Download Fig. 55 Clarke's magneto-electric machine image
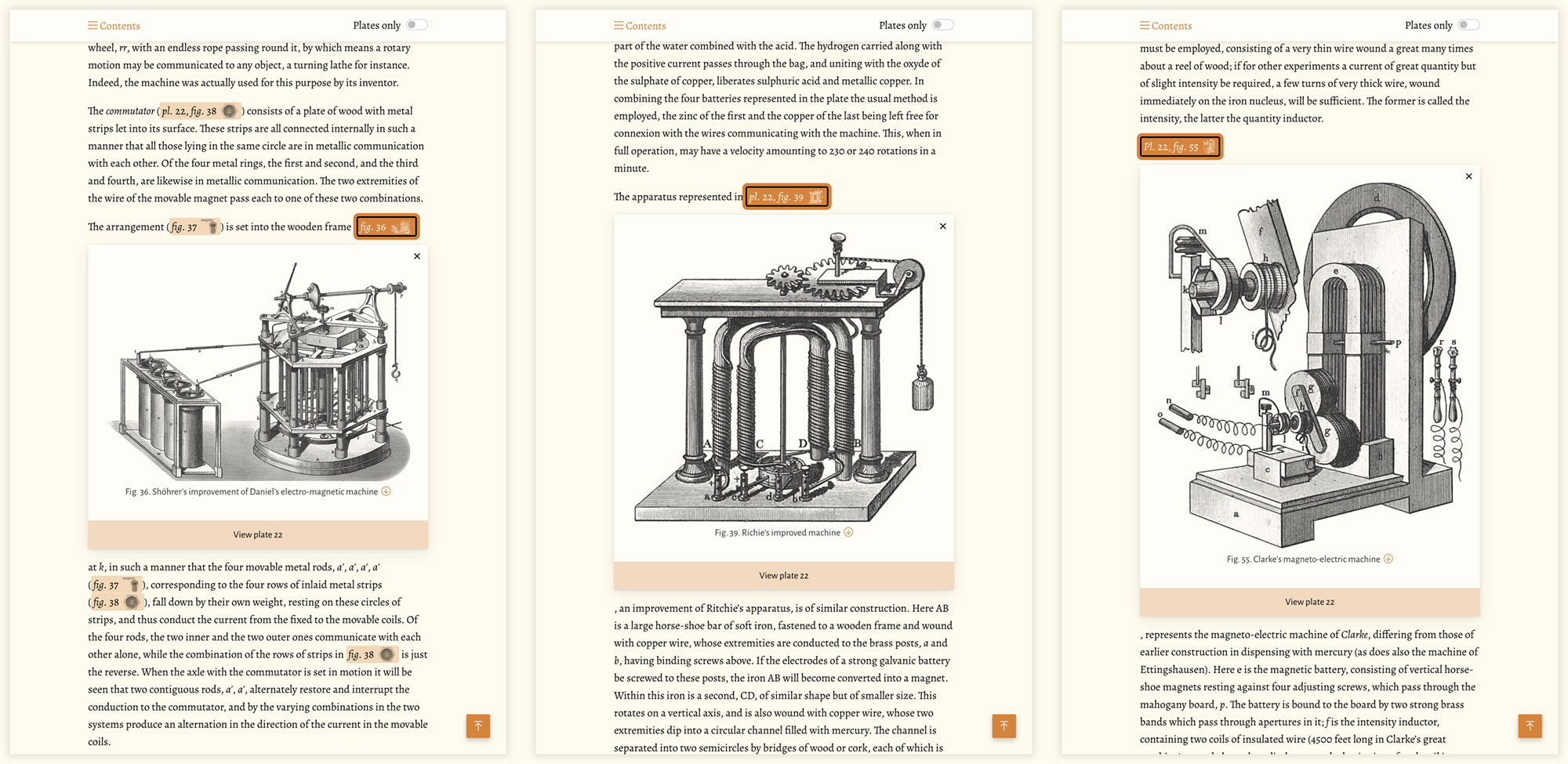 1388,559
